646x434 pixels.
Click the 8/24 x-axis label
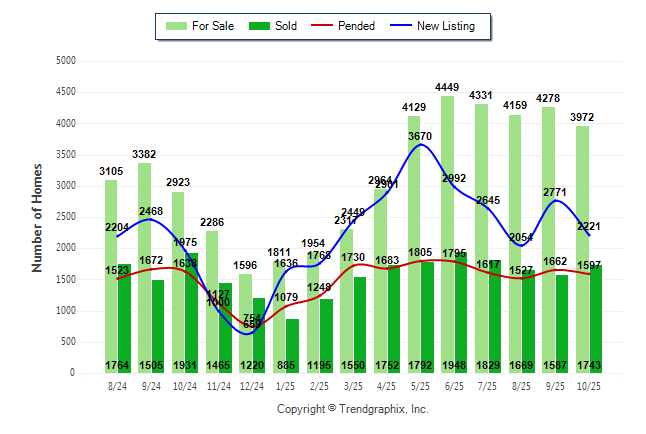[117, 385]
